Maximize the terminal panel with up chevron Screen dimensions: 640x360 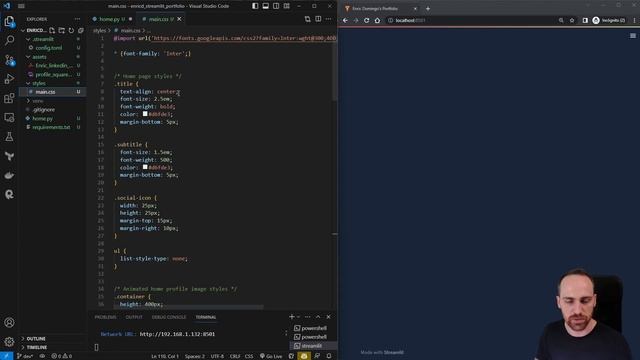click(318, 317)
